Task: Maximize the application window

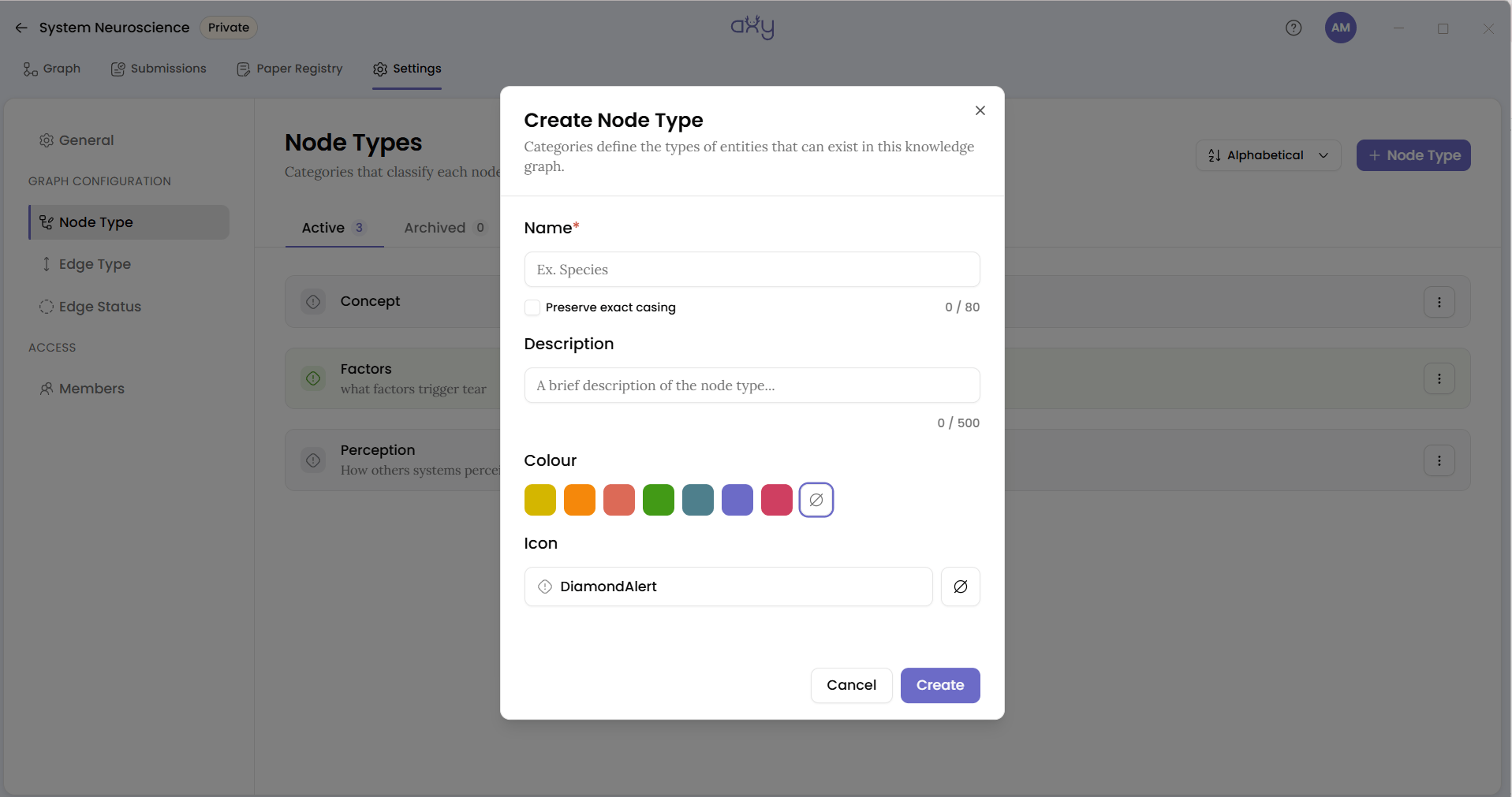Action: tap(1443, 28)
